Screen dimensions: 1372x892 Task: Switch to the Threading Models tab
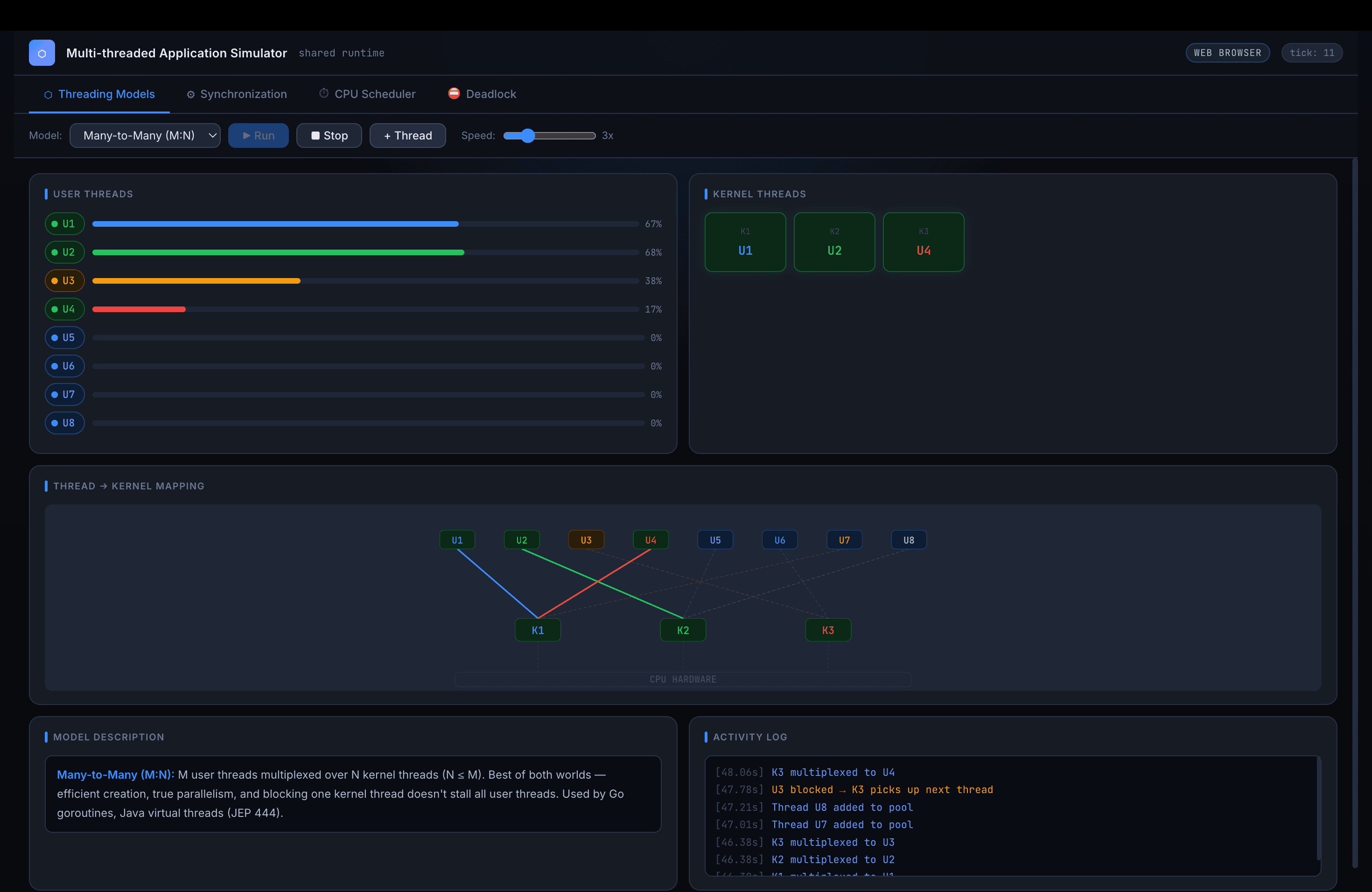pyautogui.click(x=99, y=94)
